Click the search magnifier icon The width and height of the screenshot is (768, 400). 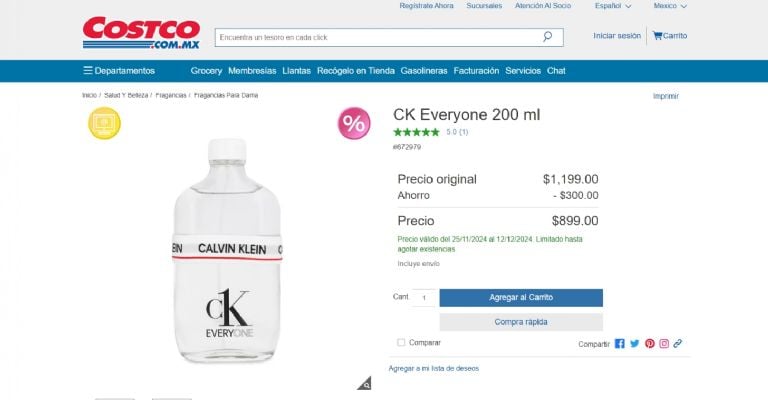point(547,37)
